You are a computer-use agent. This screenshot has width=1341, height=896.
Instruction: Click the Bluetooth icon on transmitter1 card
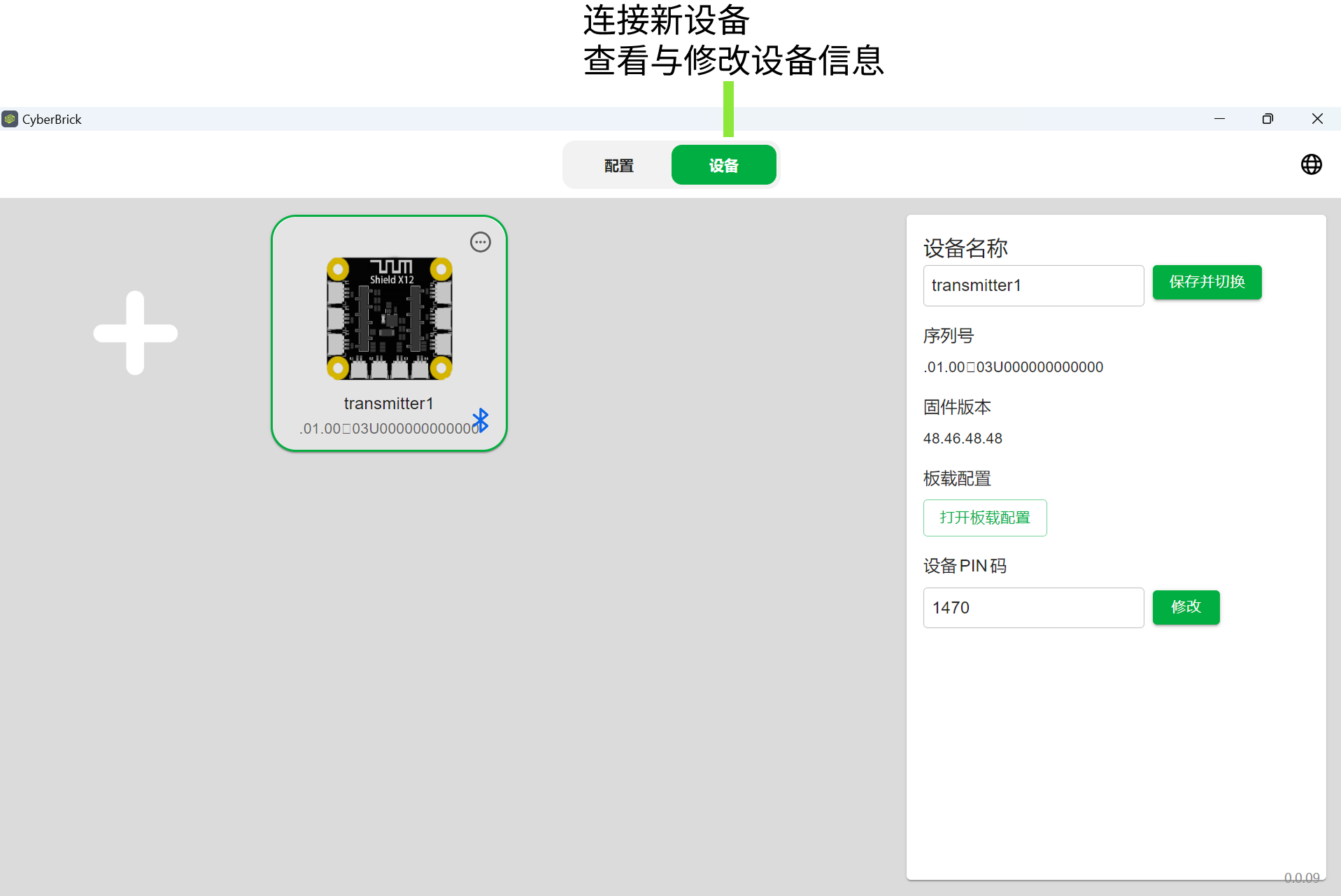tap(481, 420)
